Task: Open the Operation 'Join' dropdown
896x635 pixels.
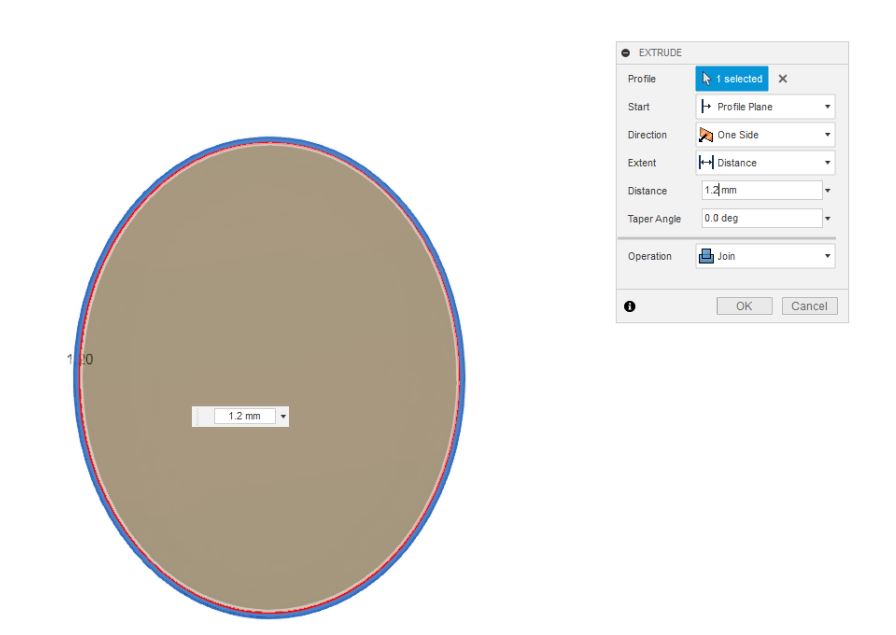Action: pos(765,256)
